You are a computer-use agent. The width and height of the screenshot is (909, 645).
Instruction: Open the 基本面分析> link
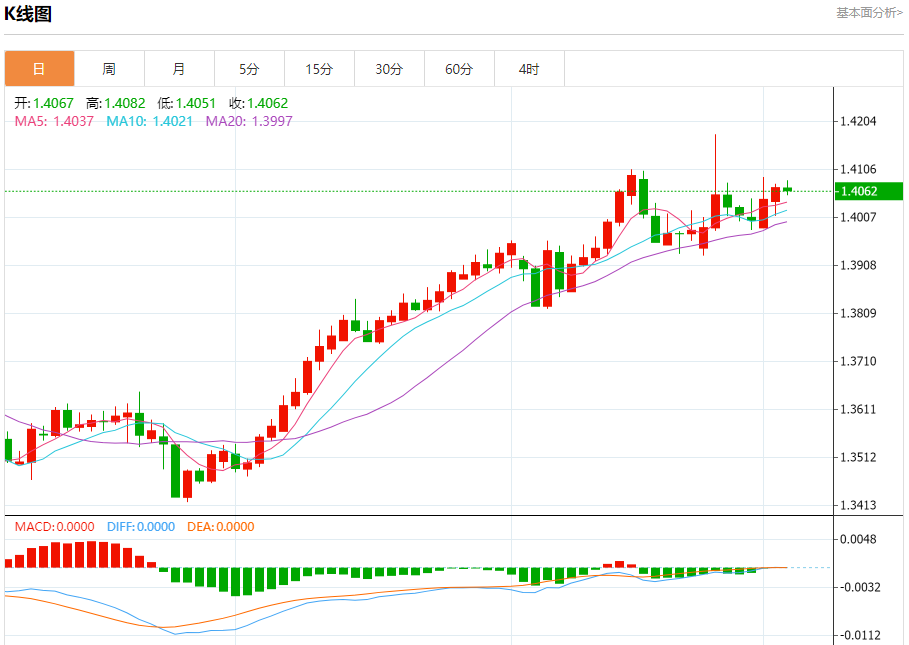click(x=869, y=13)
